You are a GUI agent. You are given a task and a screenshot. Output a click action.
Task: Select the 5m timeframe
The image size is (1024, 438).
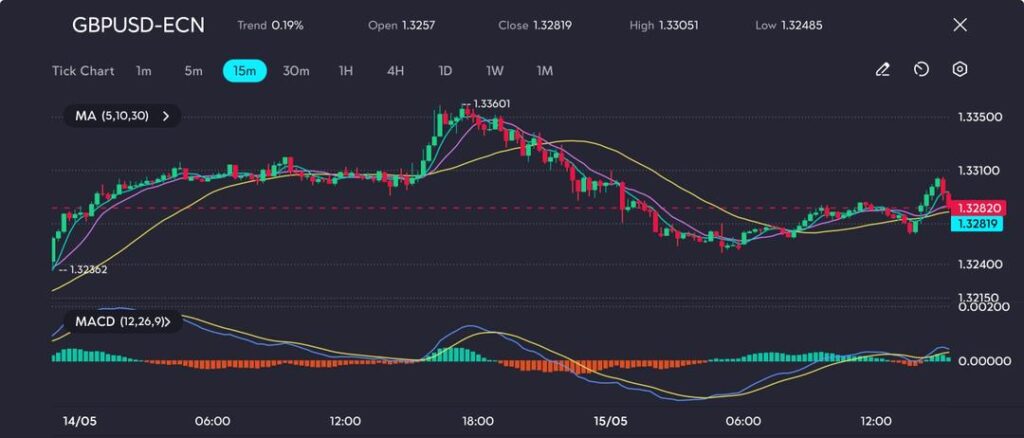click(193, 71)
